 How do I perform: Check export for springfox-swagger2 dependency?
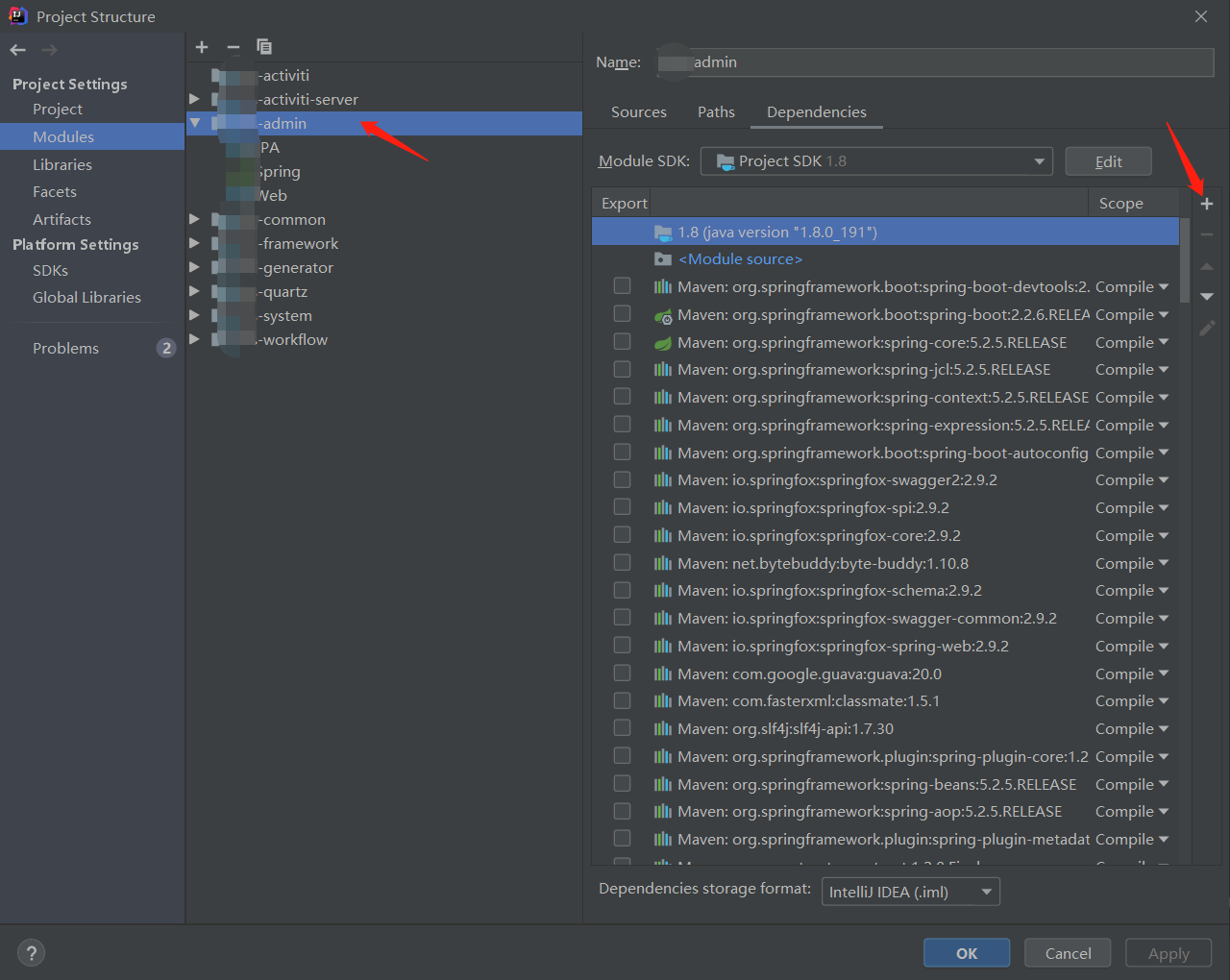[622, 479]
